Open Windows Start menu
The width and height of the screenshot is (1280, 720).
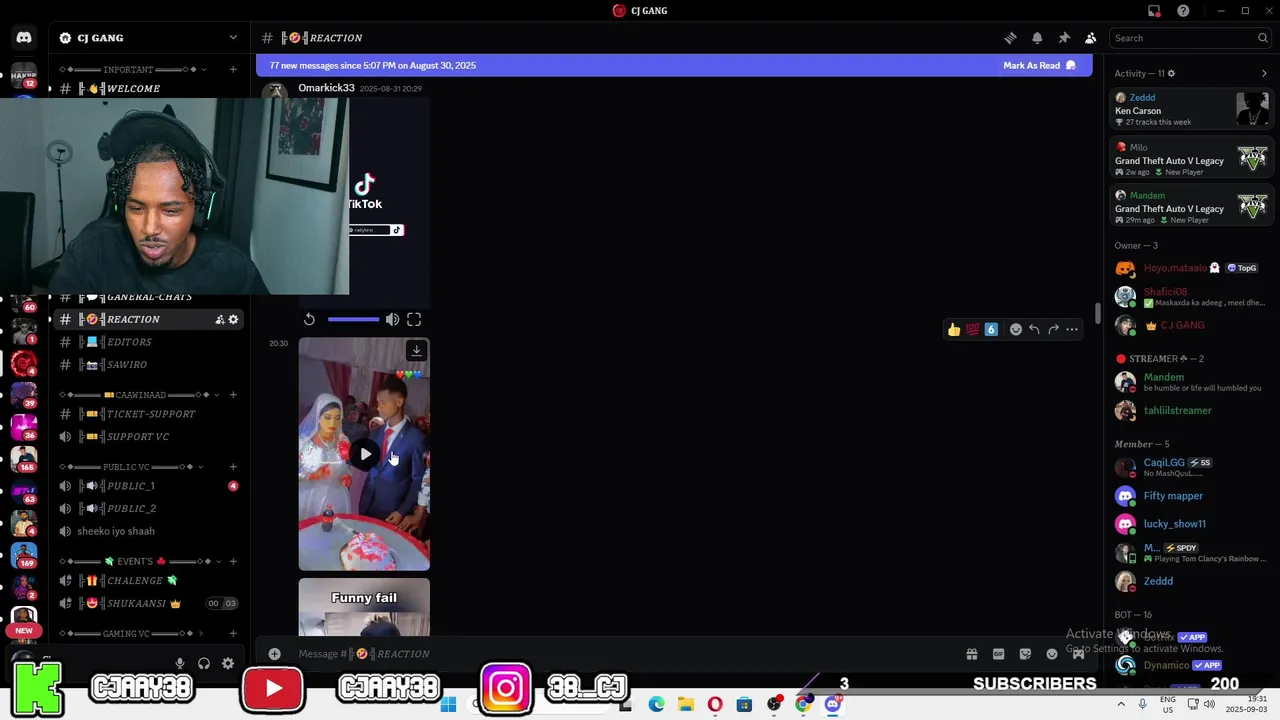coord(448,704)
